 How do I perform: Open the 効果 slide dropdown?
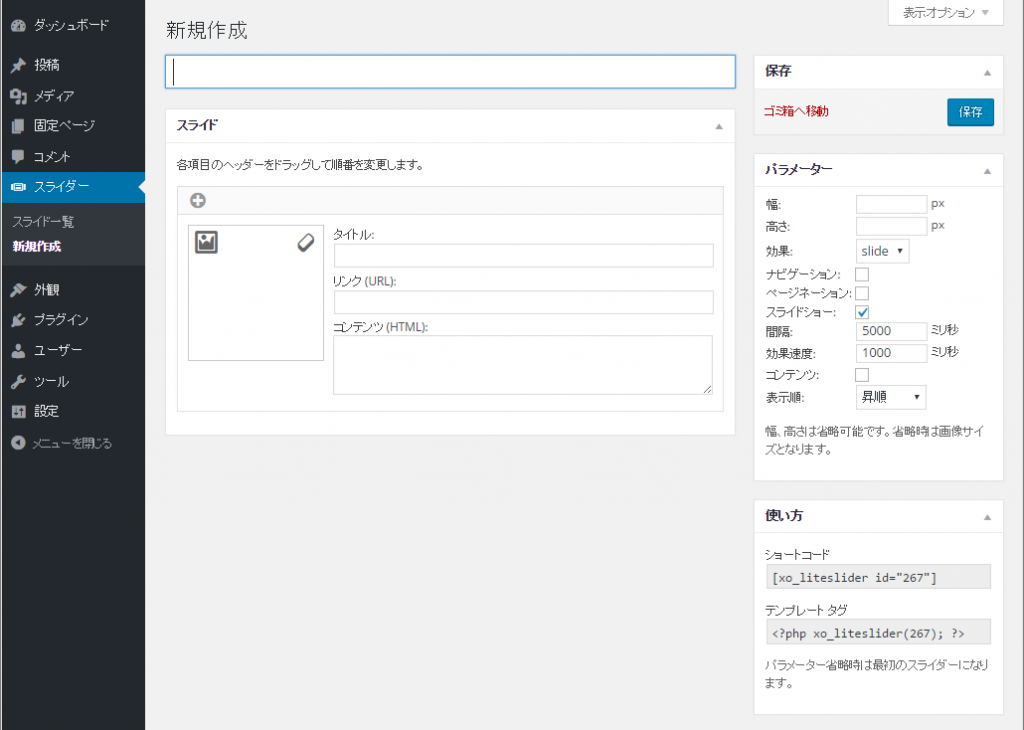click(883, 251)
